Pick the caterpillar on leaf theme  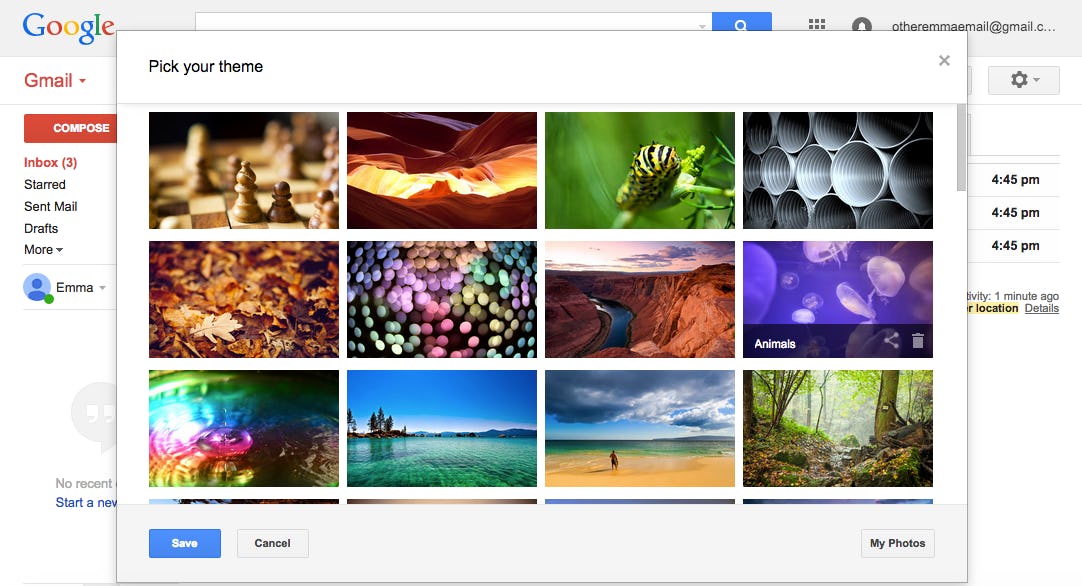639,170
